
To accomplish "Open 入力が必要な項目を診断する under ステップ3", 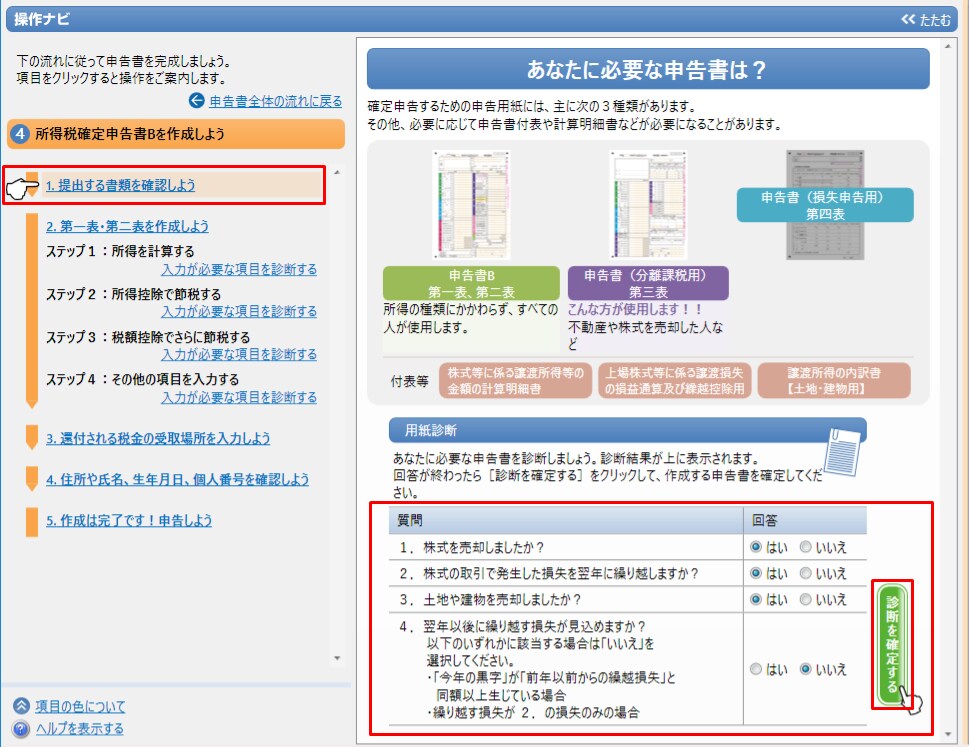I will [239, 355].
